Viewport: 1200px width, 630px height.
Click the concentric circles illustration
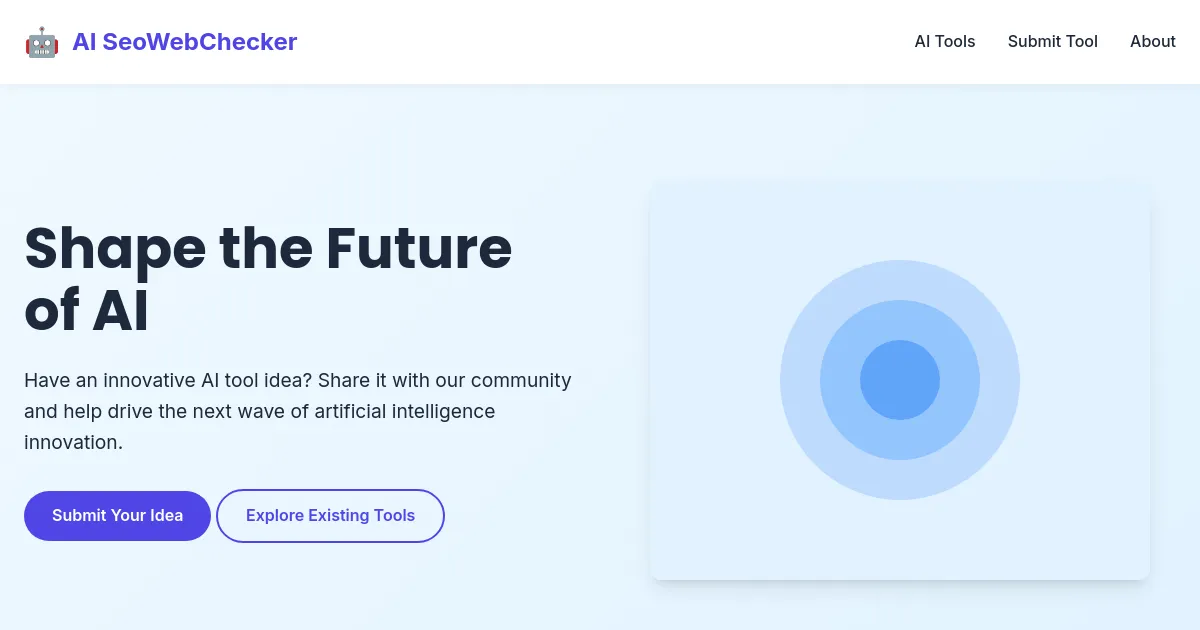click(900, 380)
